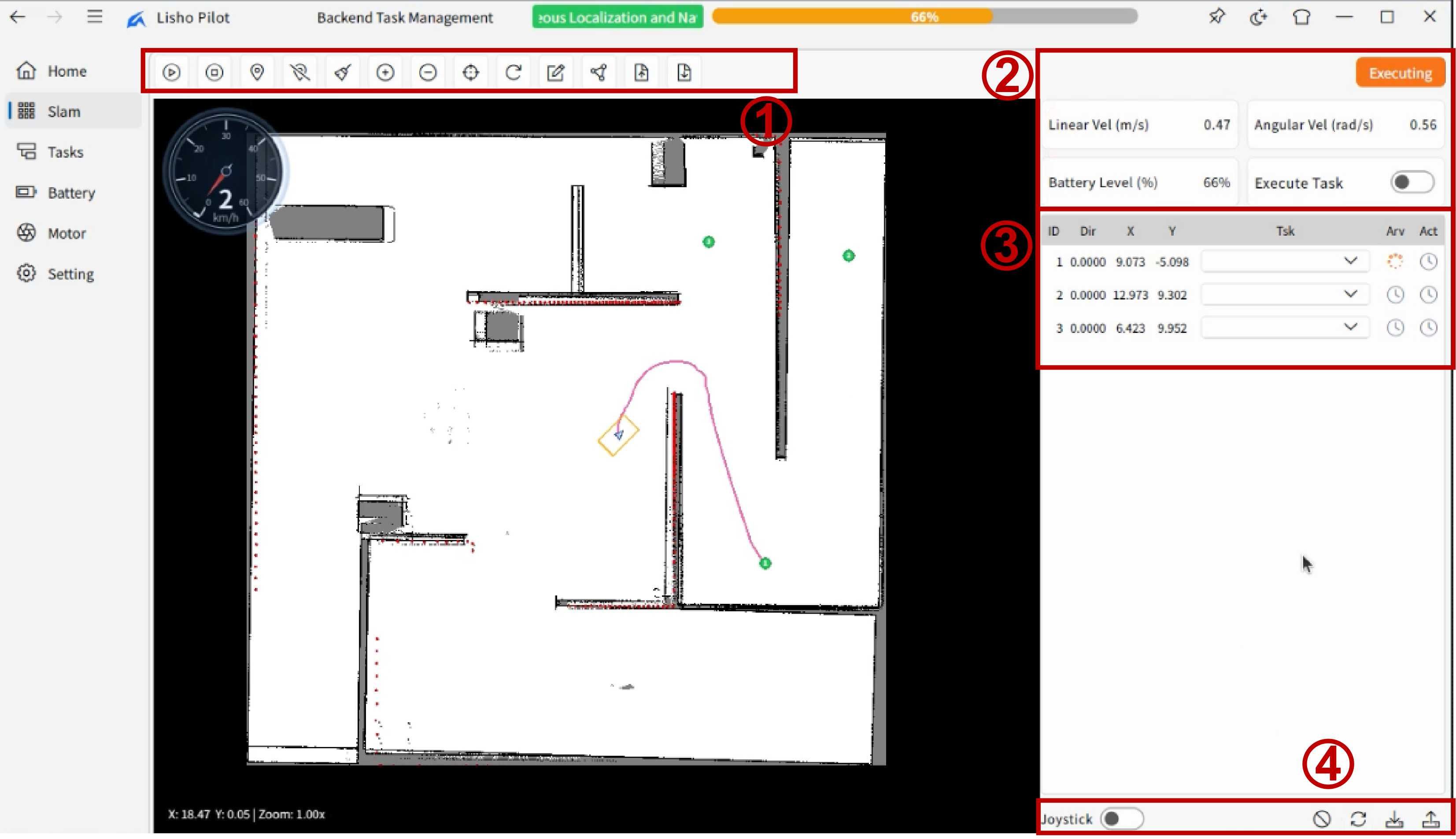Click the green waypoint at the pink path's end
1456x839 pixels.
pyautogui.click(x=765, y=564)
